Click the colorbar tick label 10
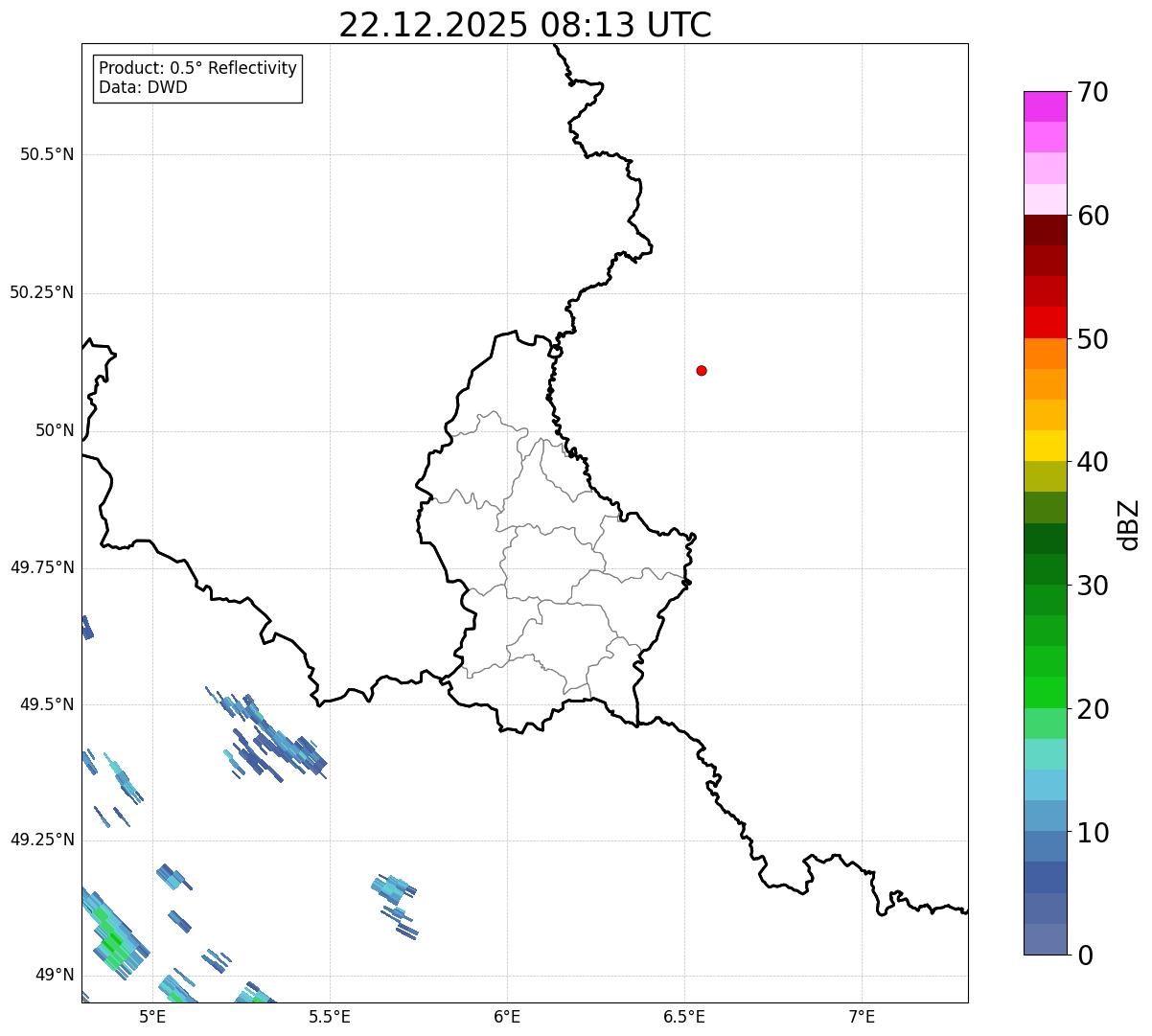The image size is (1152, 1036). pos(1093,833)
